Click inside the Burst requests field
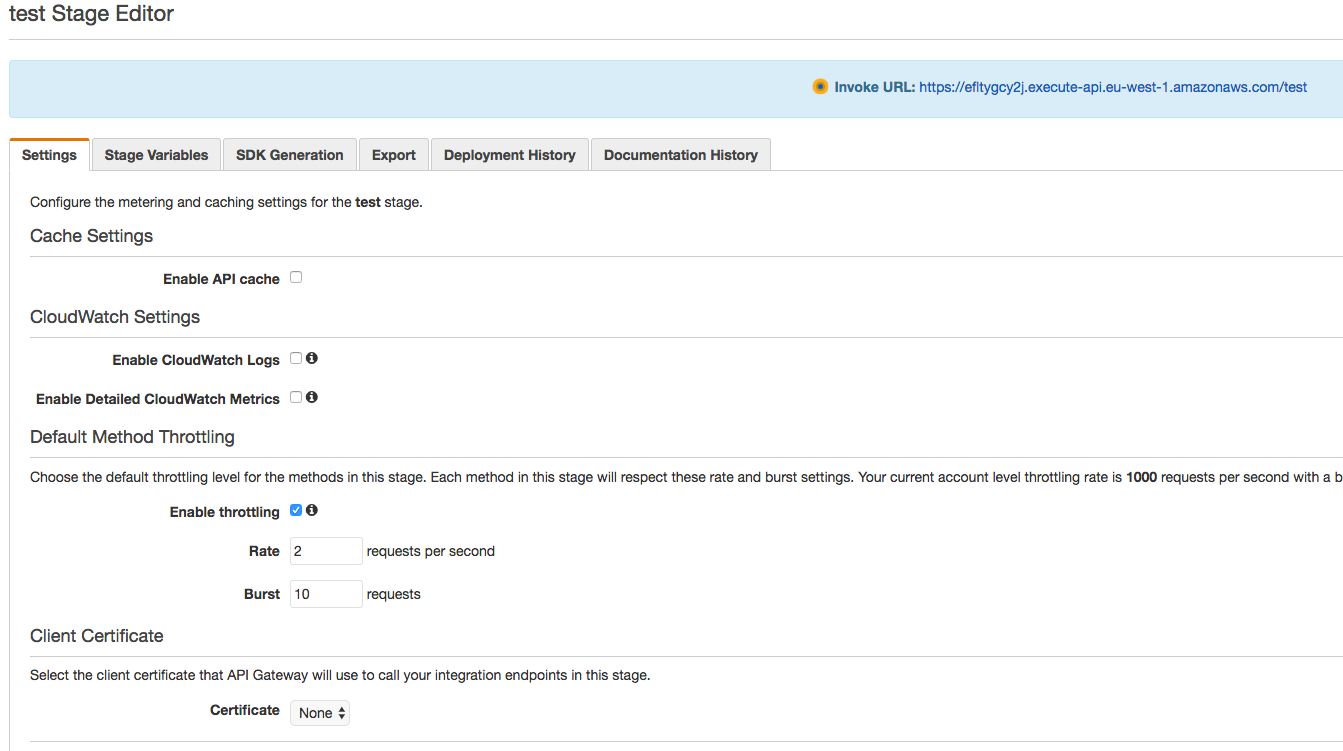 325,593
